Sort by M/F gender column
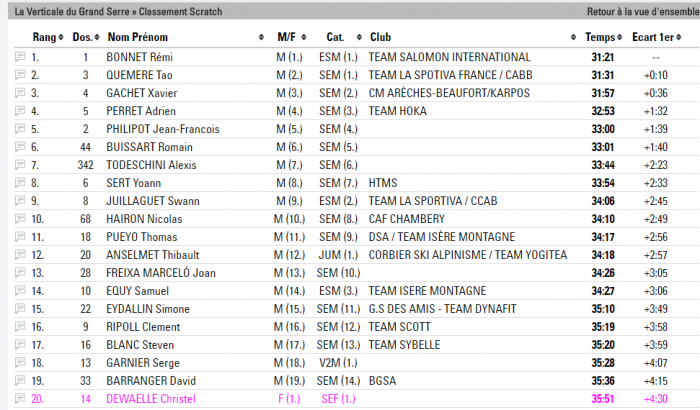 click(x=304, y=37)
